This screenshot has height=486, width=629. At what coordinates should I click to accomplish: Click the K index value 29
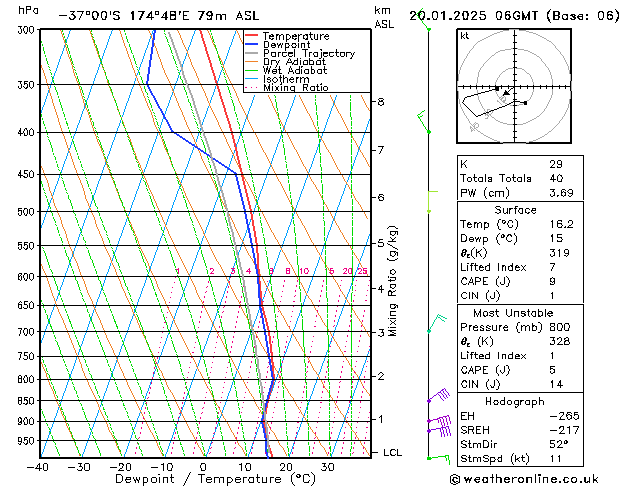point(556,164)
